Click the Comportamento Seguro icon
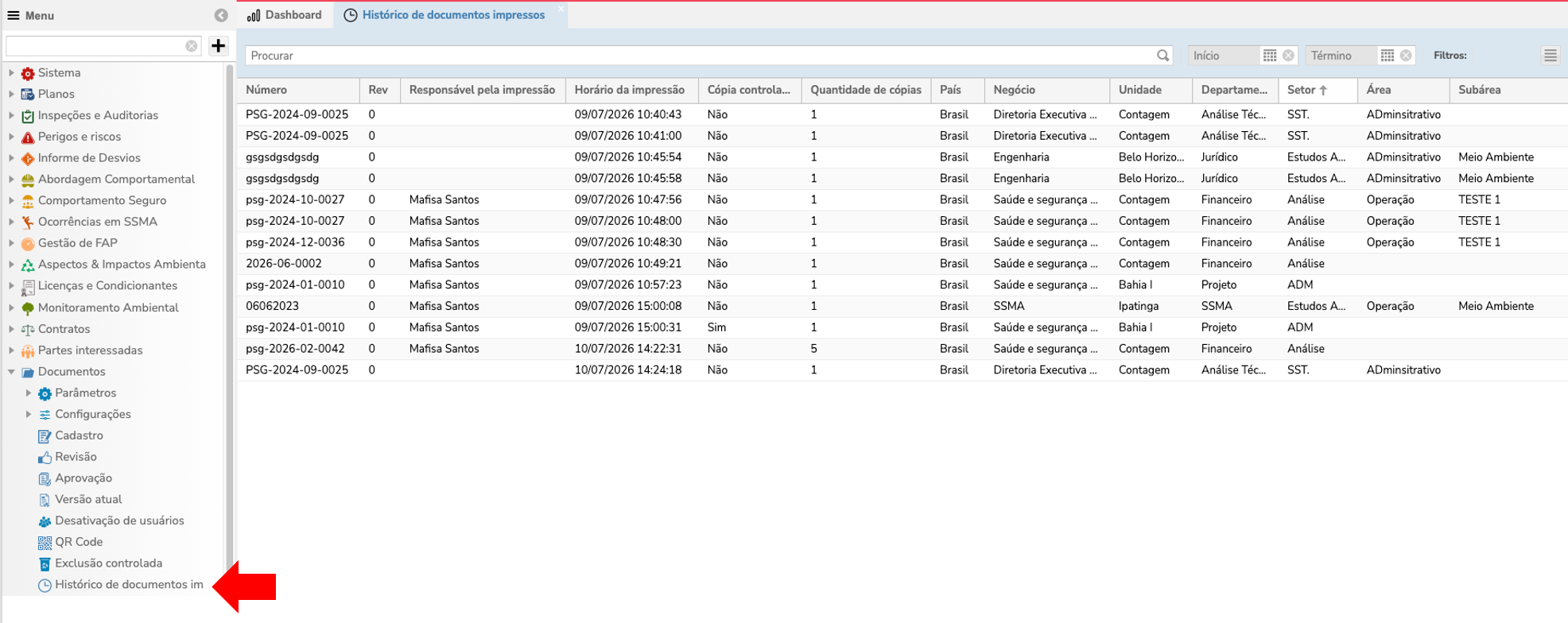This screenshot has width=1568, height=623. (28, 201)
